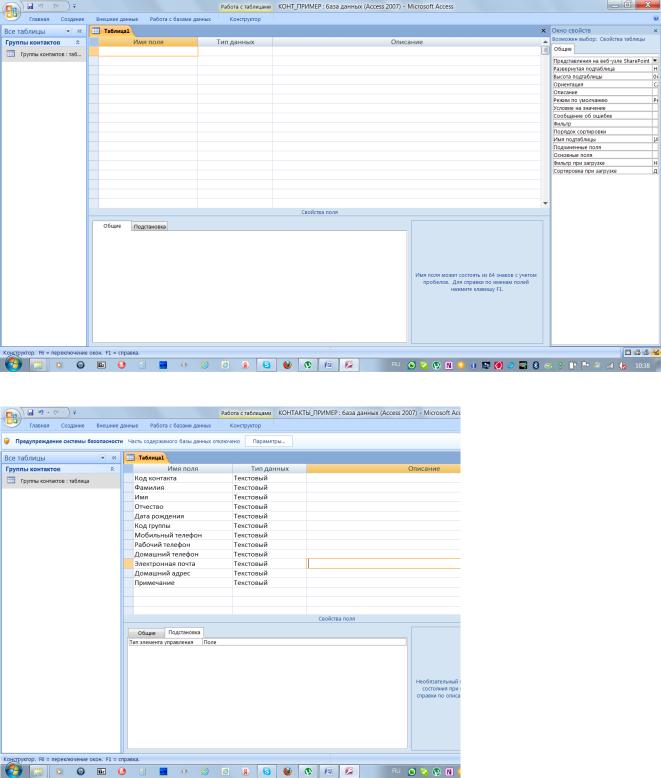Click Save icon in КОНТАКТЫ_ПРИМЕР quick access toolbar
The height and width of the screenshot is (778, 661).
[30, 412]
